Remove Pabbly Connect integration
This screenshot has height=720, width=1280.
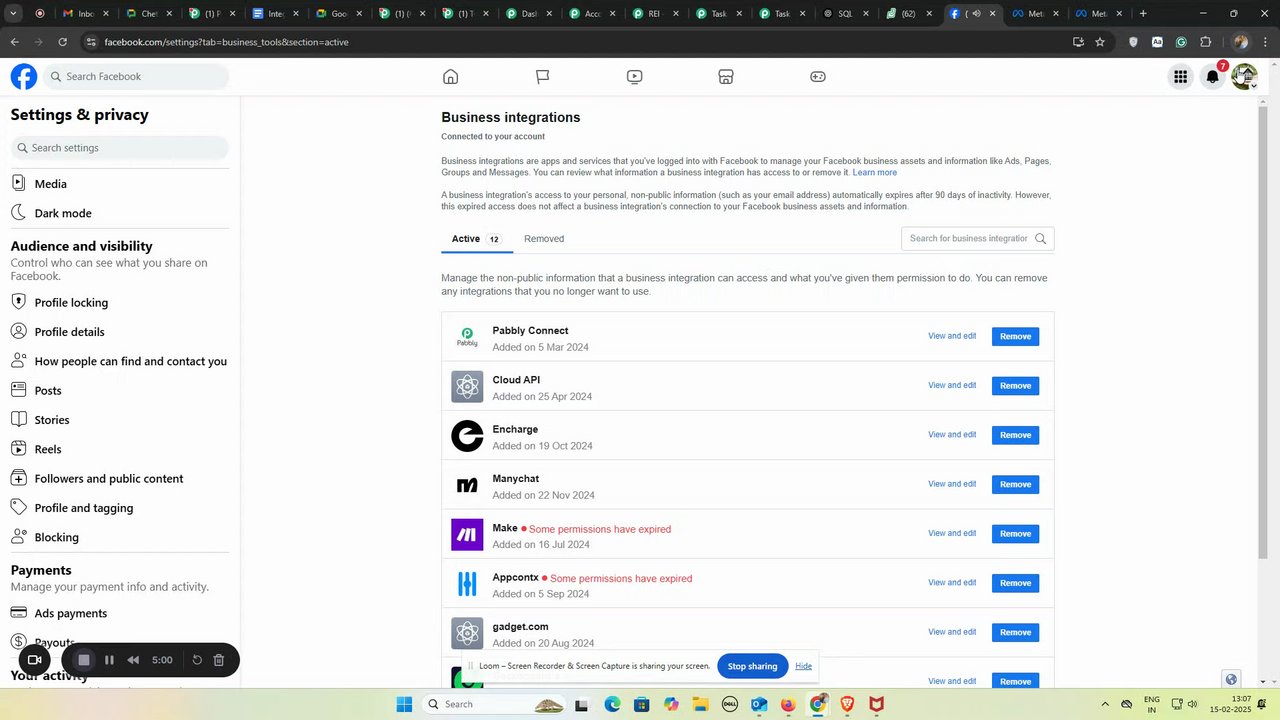1015,336
